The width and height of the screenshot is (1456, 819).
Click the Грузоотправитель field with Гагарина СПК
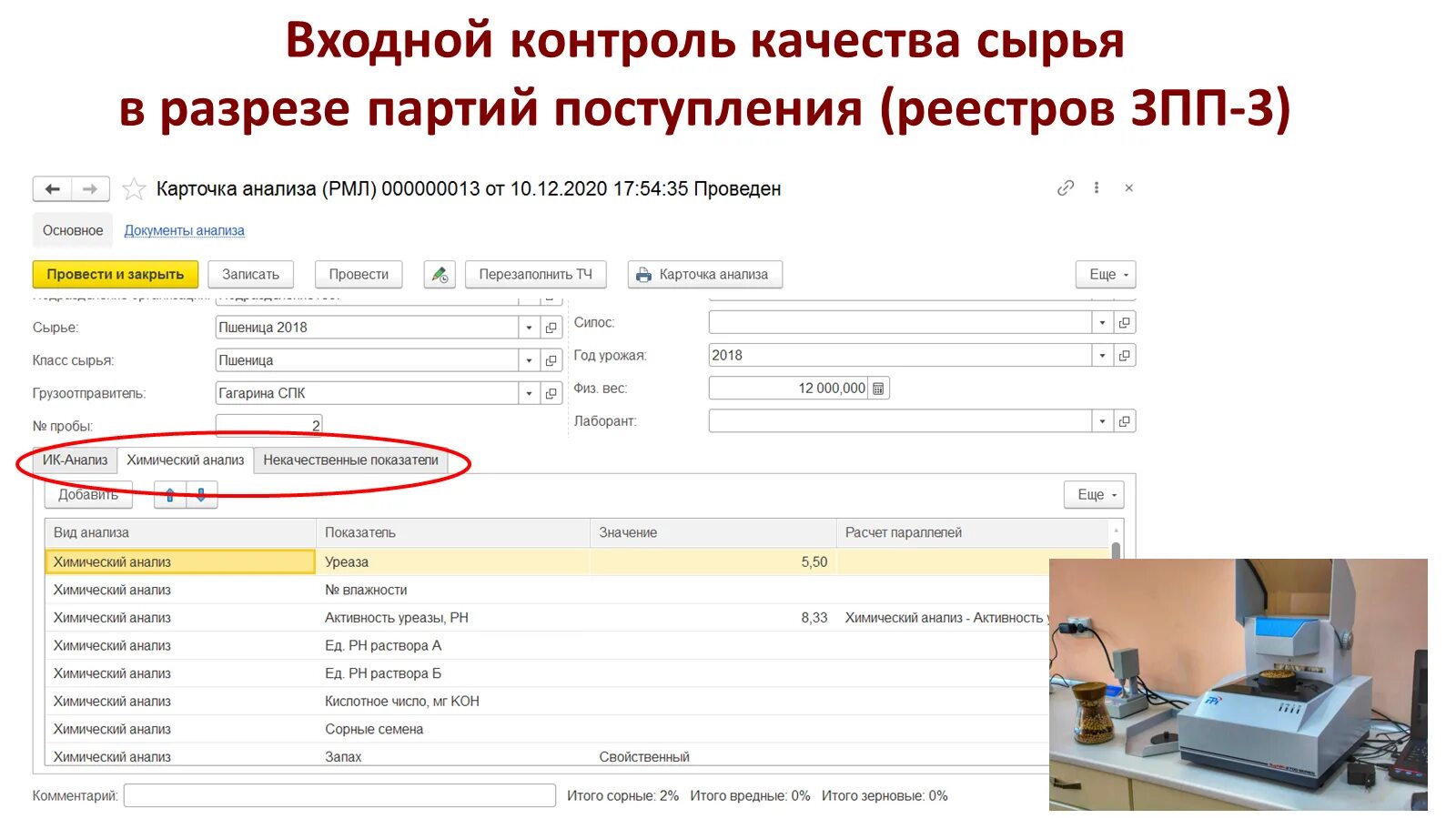point(367,393)
